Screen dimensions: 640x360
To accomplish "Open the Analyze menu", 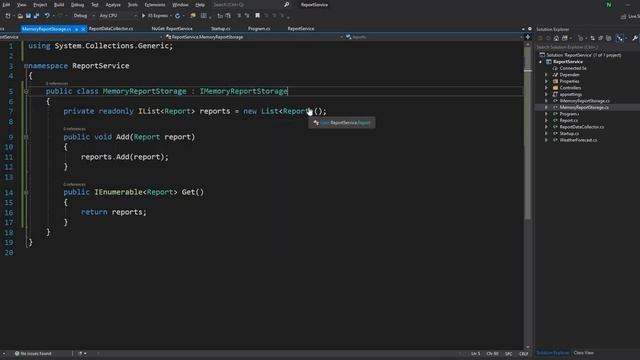I will click(113, 4).
